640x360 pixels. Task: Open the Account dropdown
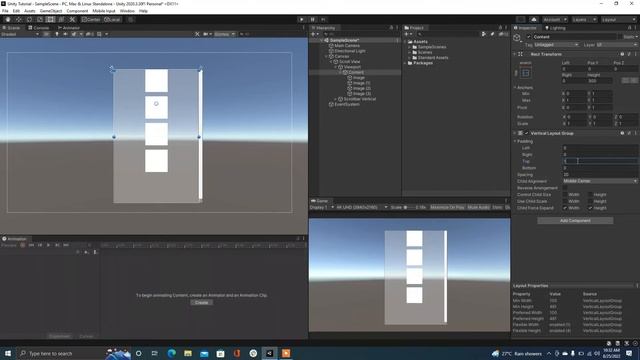pyautogui.click(x=554, y=19)
